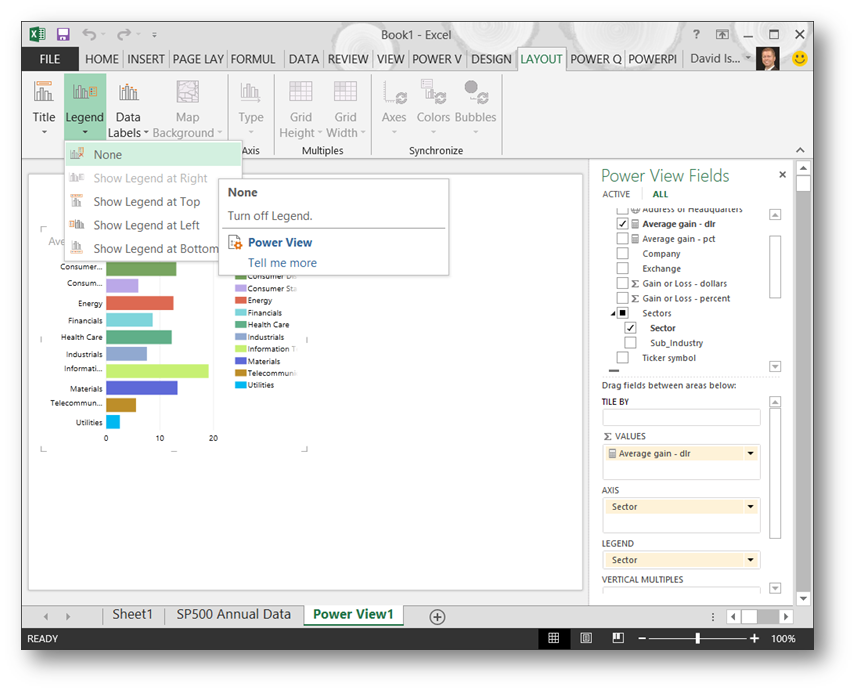Click the Energy red chart bar
The width and height of the screenshot is (856, 692).
pyautogui.click(x=140, y=303)
